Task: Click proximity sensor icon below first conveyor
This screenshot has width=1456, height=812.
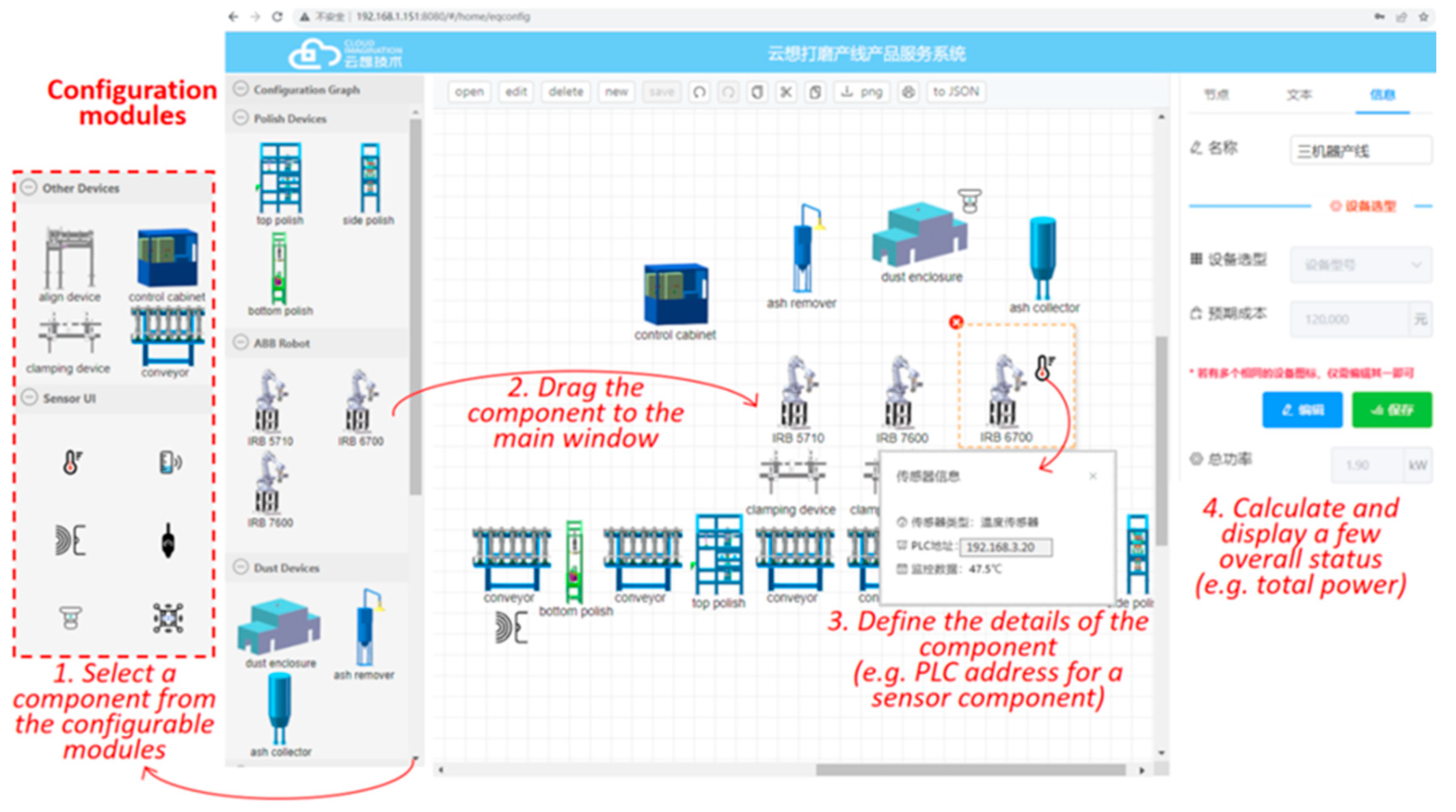Action: click(512, 628)
